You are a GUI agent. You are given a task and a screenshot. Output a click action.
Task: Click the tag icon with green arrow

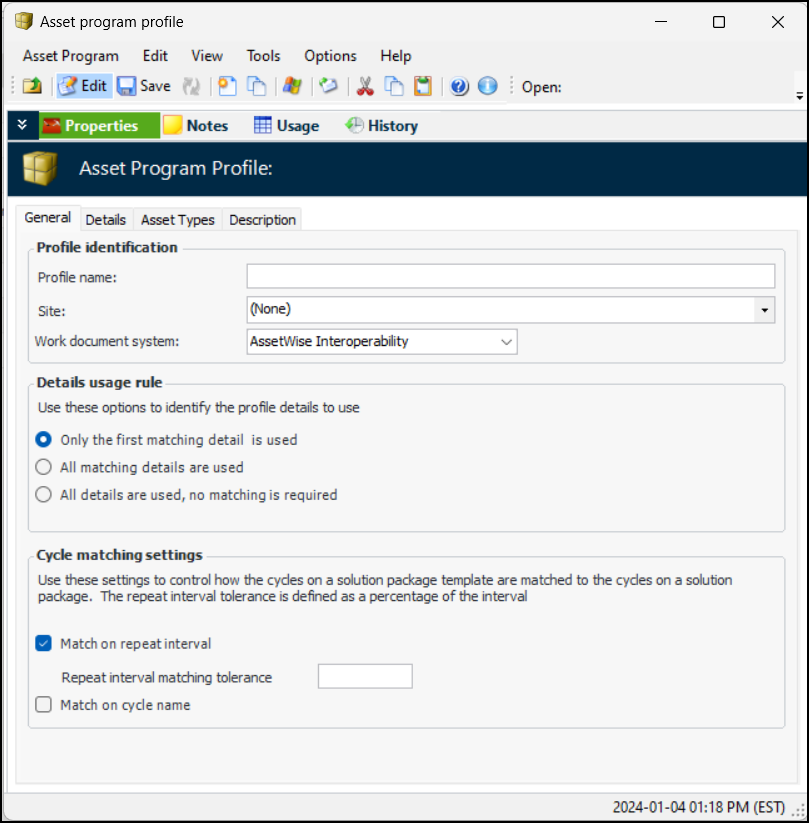point(329,86)
